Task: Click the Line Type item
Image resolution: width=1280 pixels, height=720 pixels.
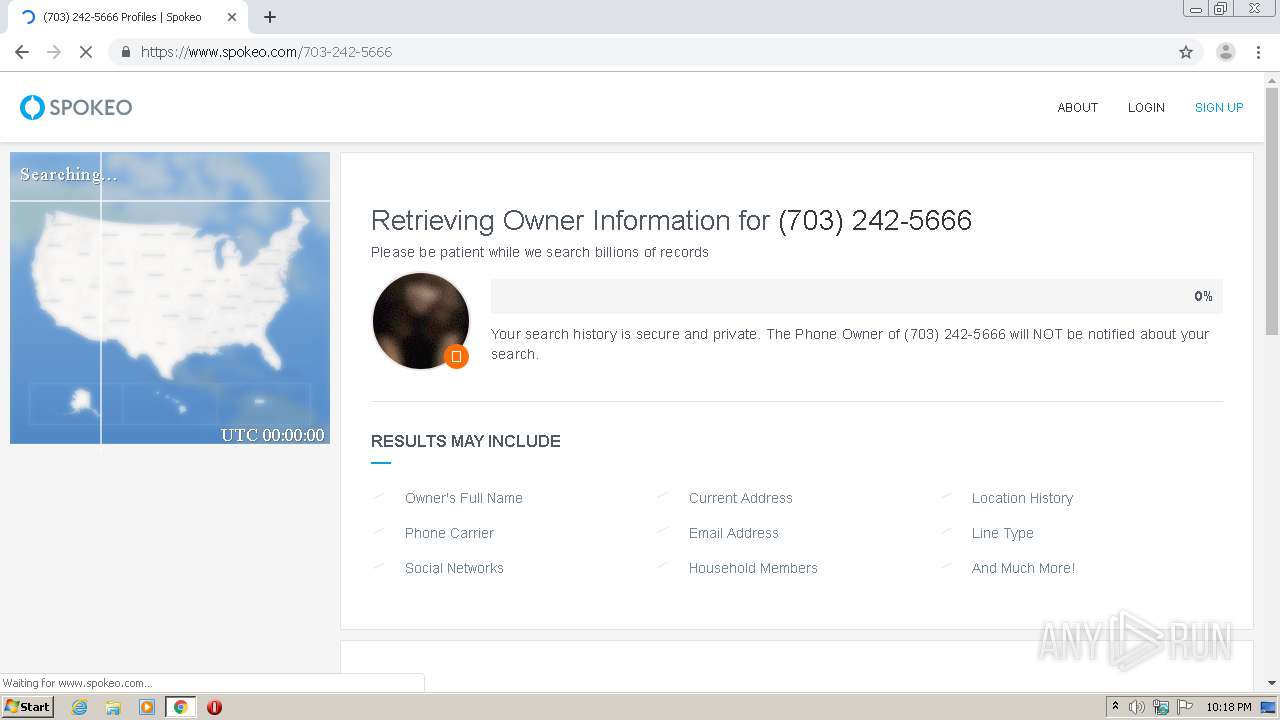Action: click(x=1002, y=533)
